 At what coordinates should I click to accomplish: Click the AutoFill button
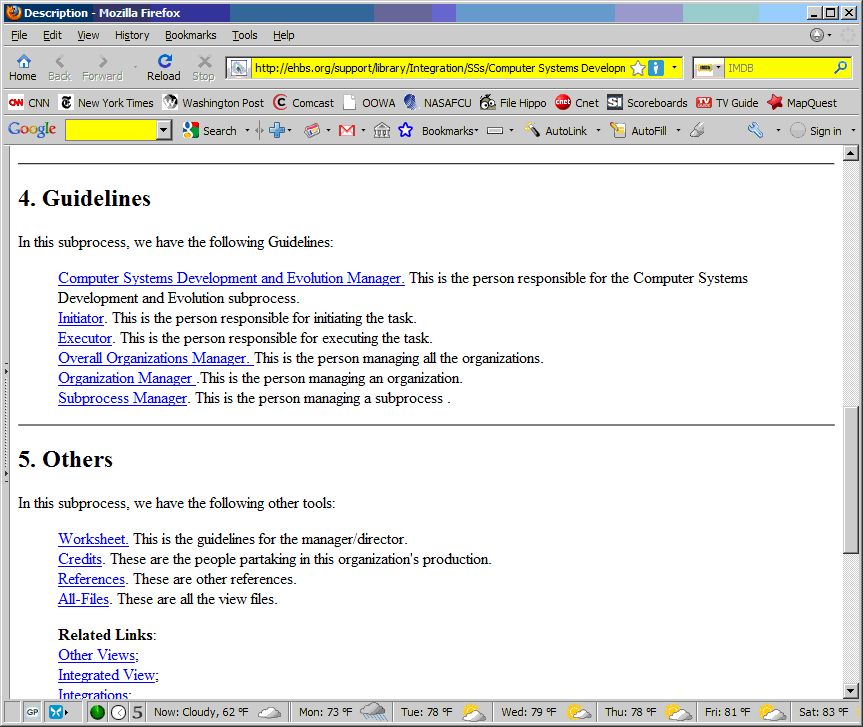(638, 130)
